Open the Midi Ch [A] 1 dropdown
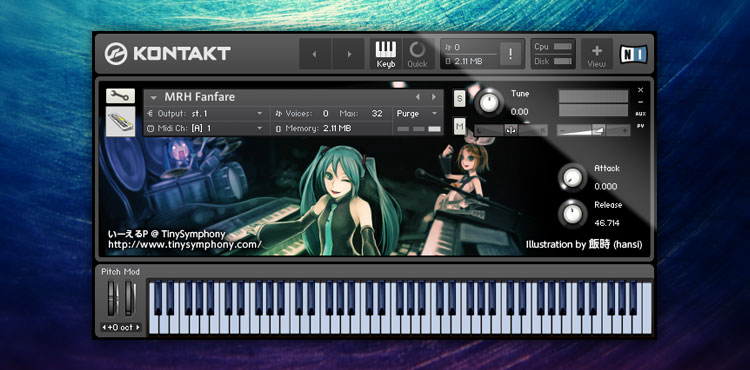This screenshot has height=370, width=750. point(206,128)
